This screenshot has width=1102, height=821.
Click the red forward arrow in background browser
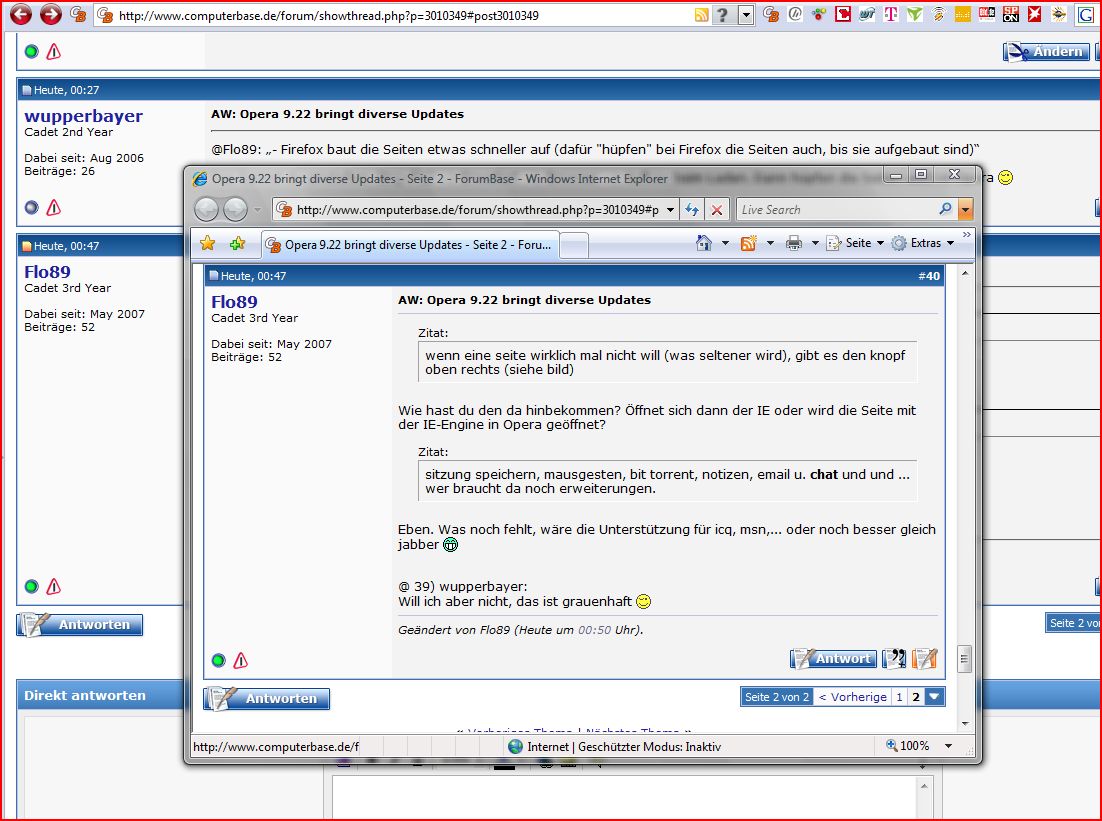[x=50, y=14]
